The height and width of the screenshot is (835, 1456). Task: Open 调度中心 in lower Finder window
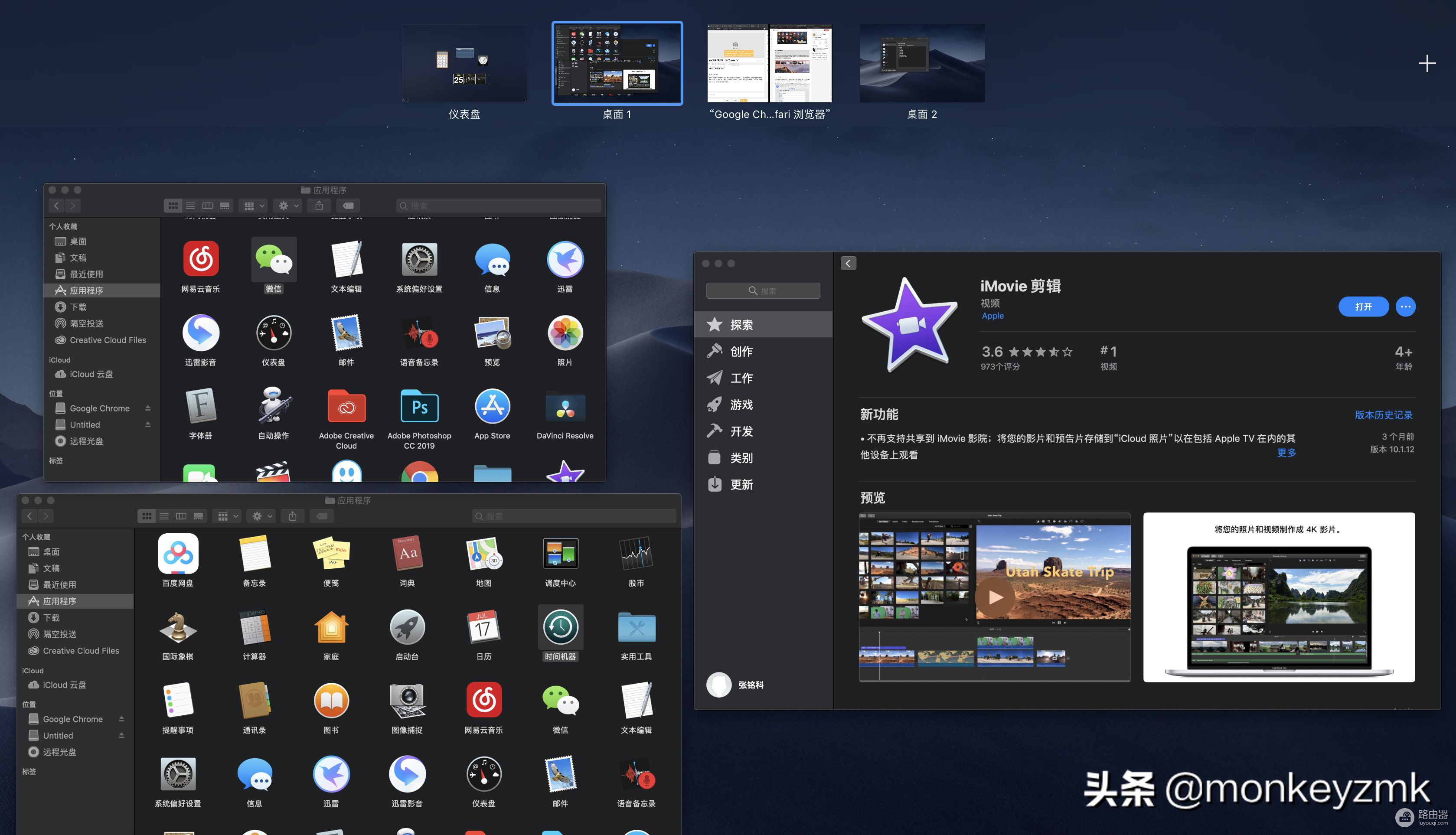tap(560, 554)
